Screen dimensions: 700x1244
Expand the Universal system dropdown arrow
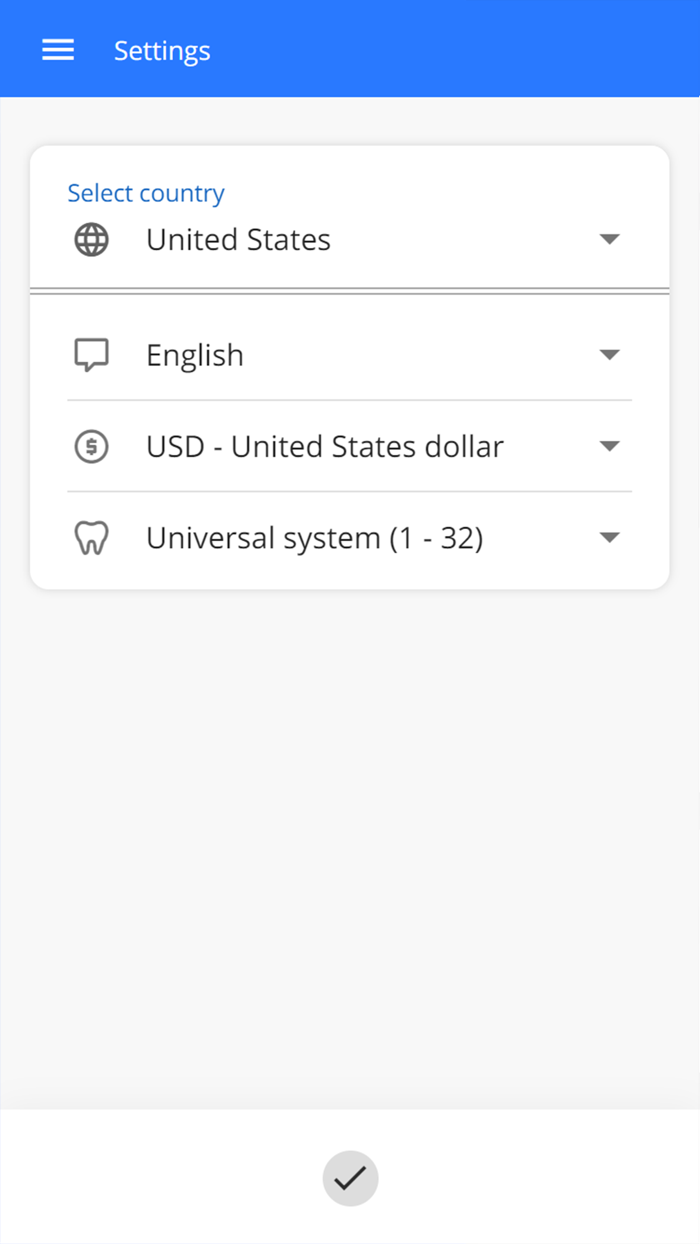[609, 538]
